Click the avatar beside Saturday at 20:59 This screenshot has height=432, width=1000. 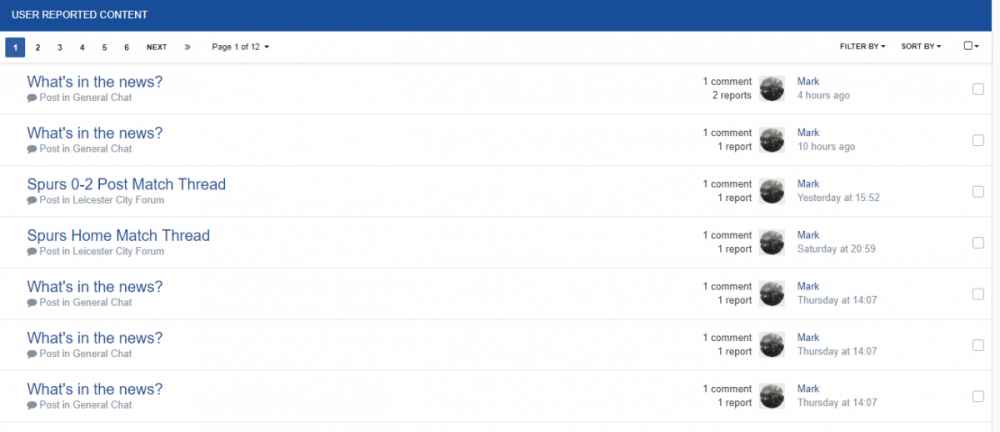(772, 242)
